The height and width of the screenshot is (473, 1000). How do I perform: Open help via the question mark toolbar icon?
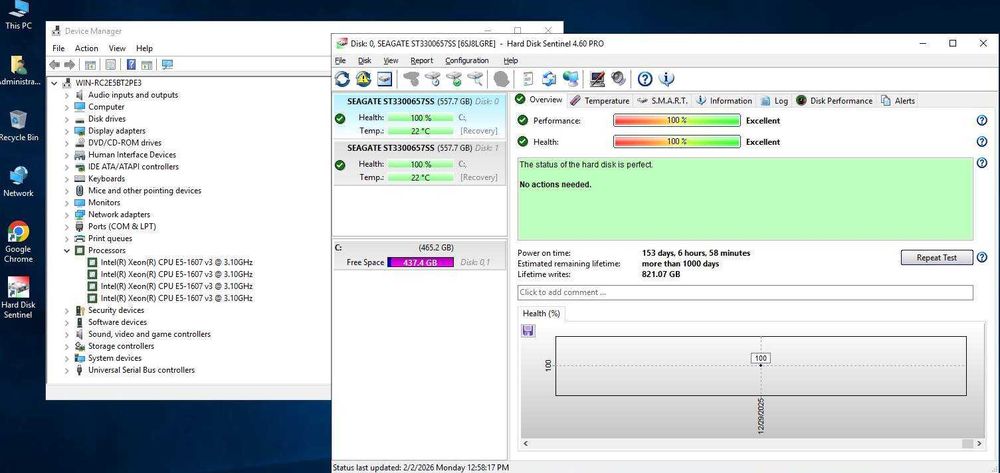[x=645, y=78]
